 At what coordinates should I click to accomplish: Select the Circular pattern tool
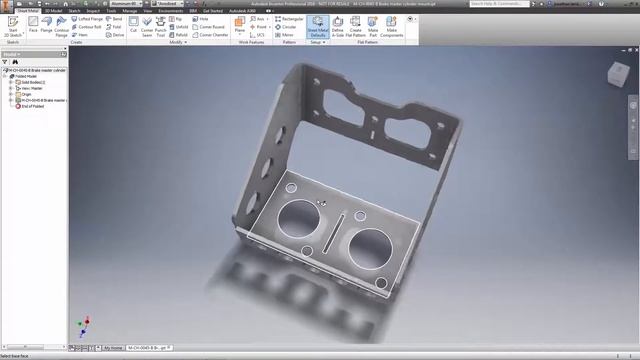click(x=285, y=27)
